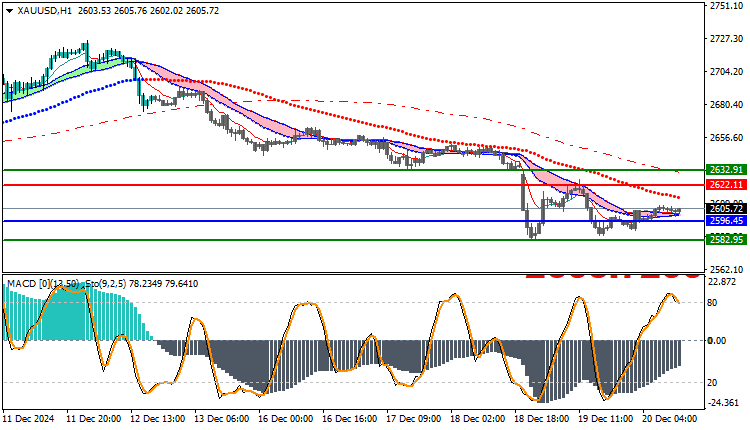
Task: Click the 20 Dec 04:00 time axis label
Action: coord(670,419)
